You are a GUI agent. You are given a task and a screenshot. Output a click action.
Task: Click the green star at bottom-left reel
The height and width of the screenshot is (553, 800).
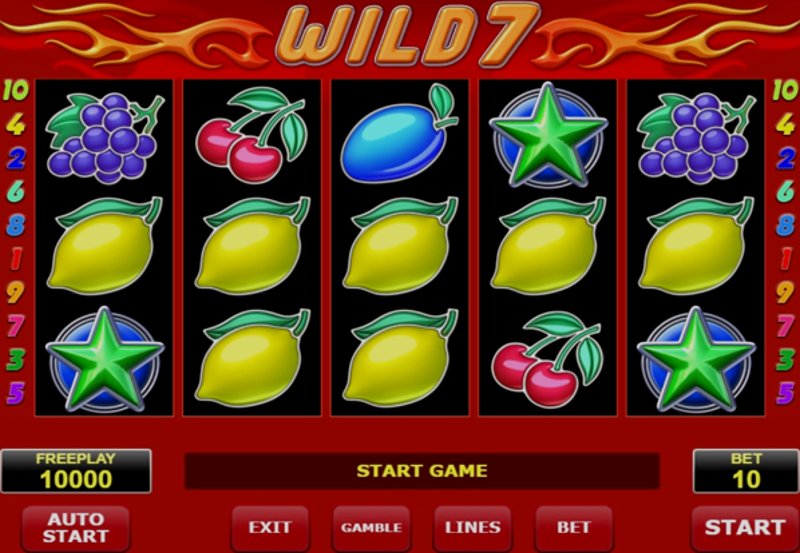105,359
